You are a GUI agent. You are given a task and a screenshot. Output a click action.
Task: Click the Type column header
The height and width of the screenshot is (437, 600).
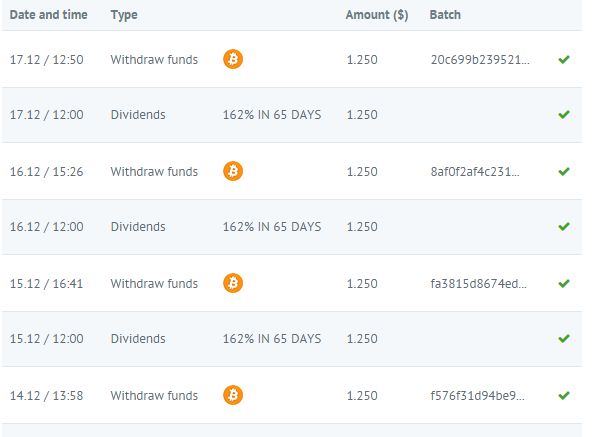[x=124, y=15]
